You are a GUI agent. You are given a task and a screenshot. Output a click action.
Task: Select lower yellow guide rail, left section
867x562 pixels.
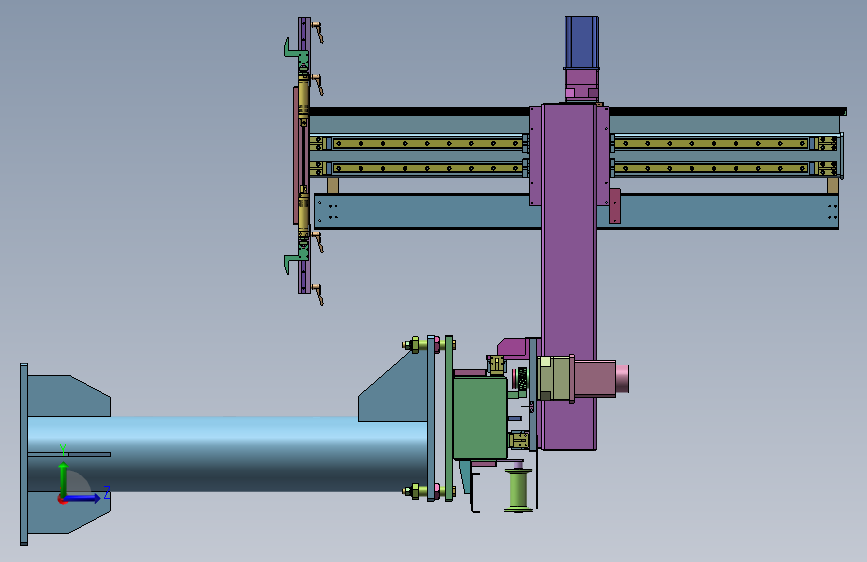(x=427, y=168)
